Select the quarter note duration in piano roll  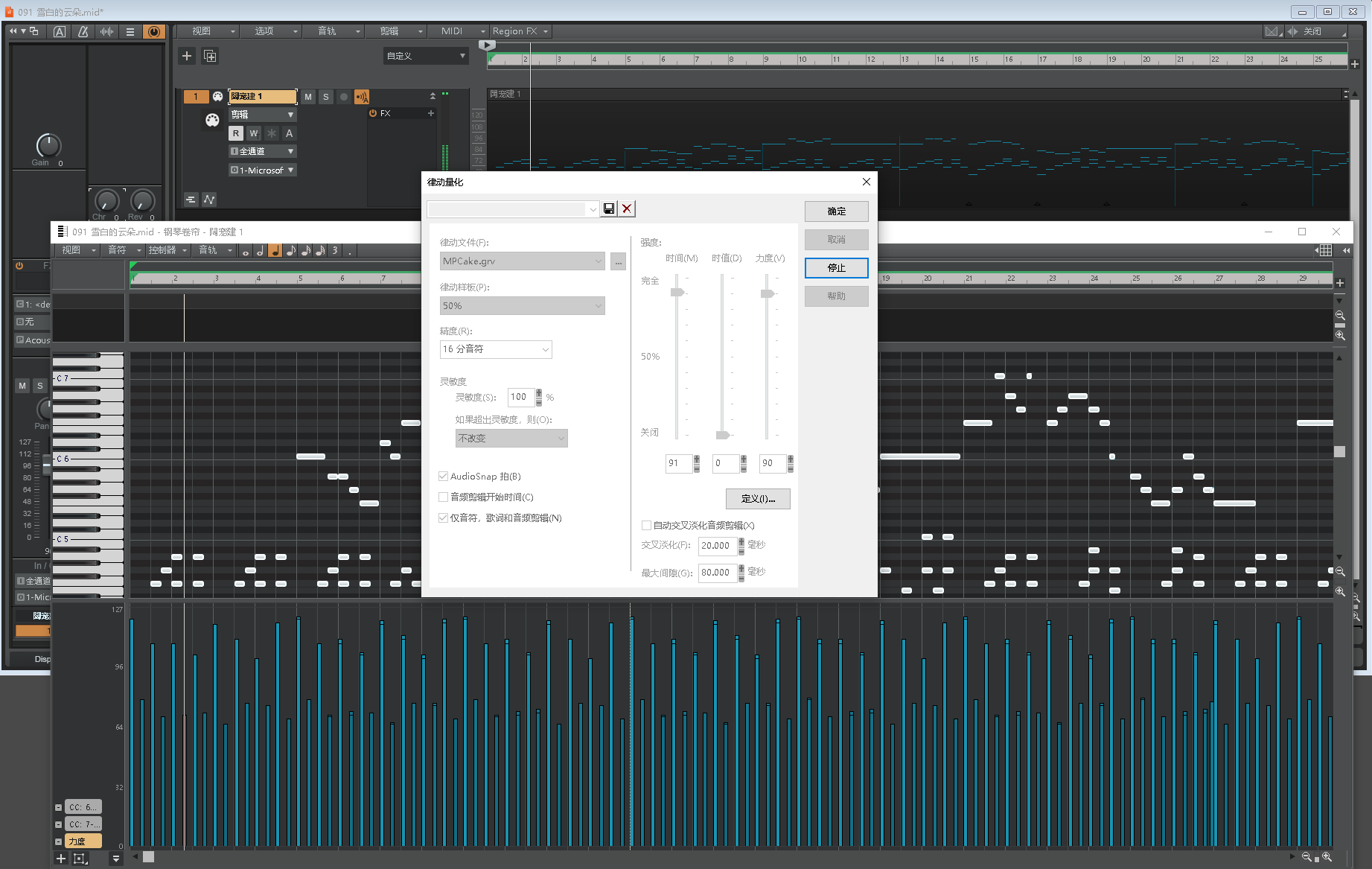(275, 251)
